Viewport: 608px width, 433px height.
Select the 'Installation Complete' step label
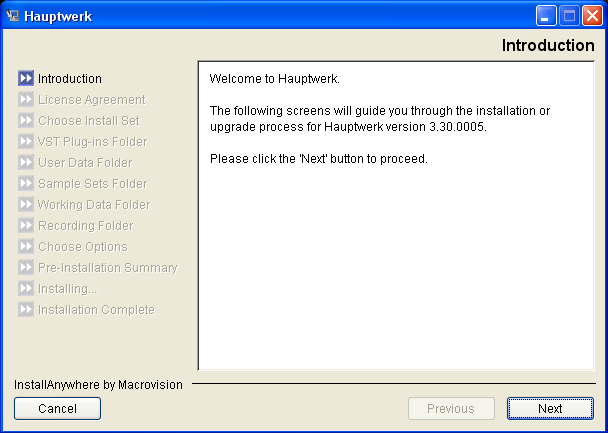pyautogui.click(x=96, y=309)
